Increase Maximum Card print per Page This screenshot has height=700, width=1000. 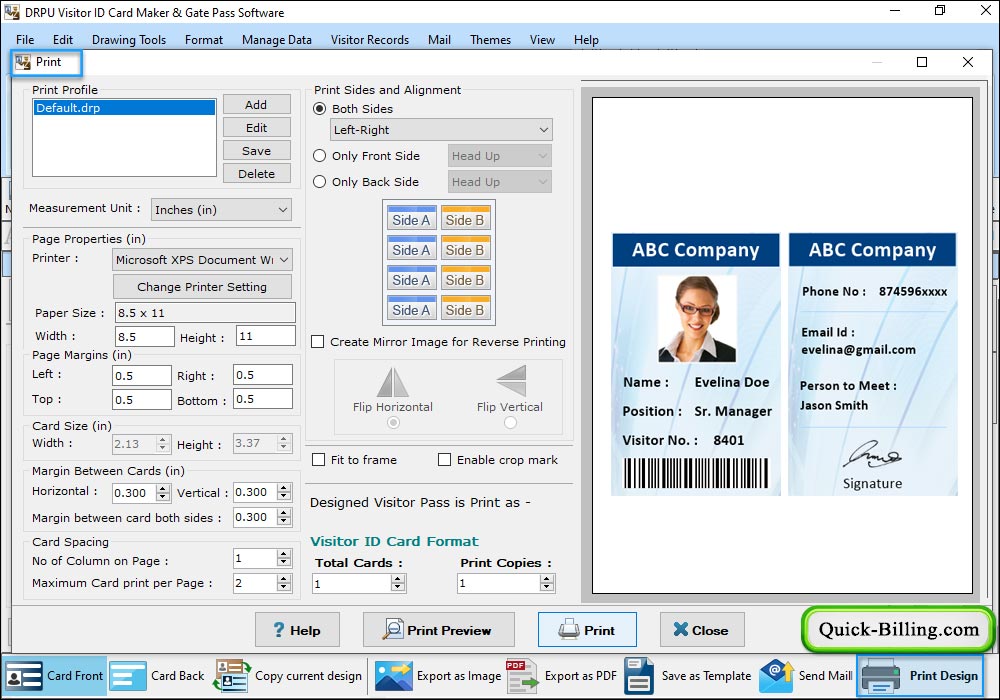284,578
